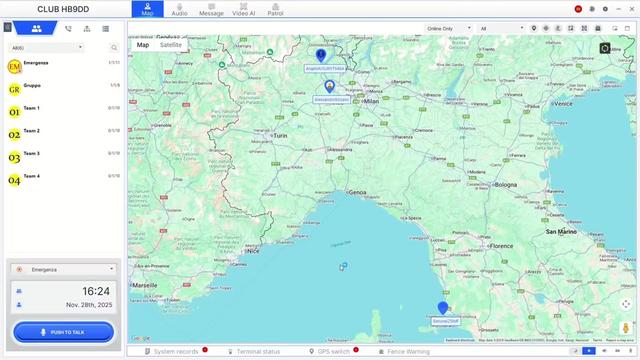
Task: Click the map marker with avatar near Milan
Action: tap(329, 86)
